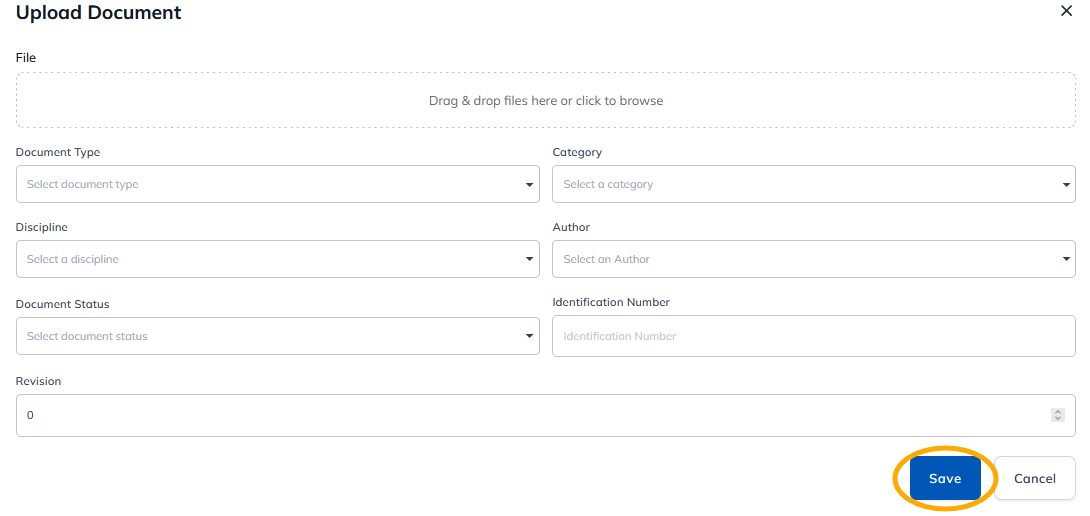1090x516 pixels.
Task: Open the Discipline selection dropdown
Action: (277, 259)
